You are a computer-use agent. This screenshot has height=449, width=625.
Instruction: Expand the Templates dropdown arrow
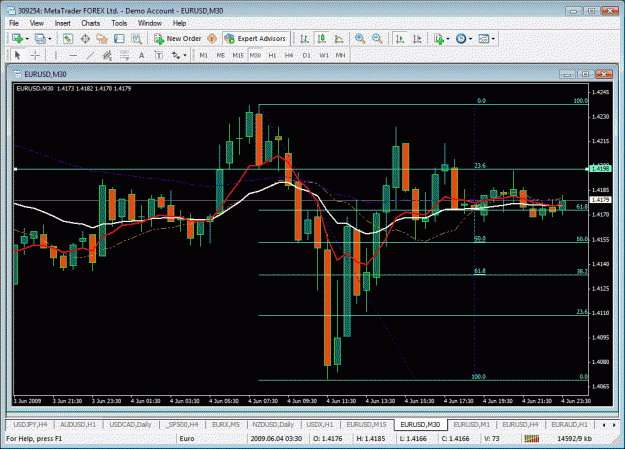coord(493,39)
